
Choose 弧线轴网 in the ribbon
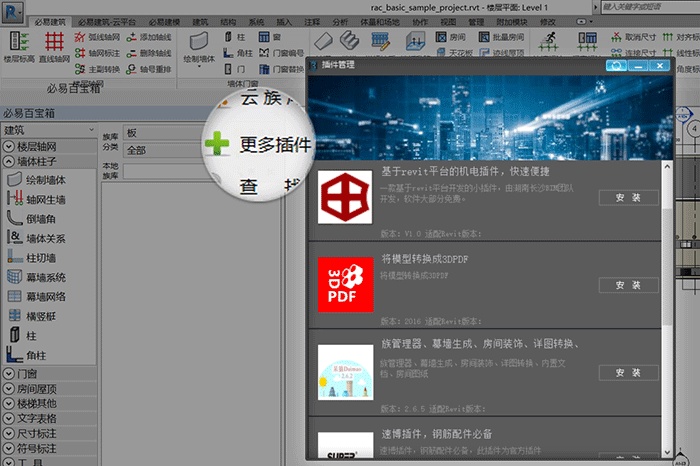[x=98, y=37]
